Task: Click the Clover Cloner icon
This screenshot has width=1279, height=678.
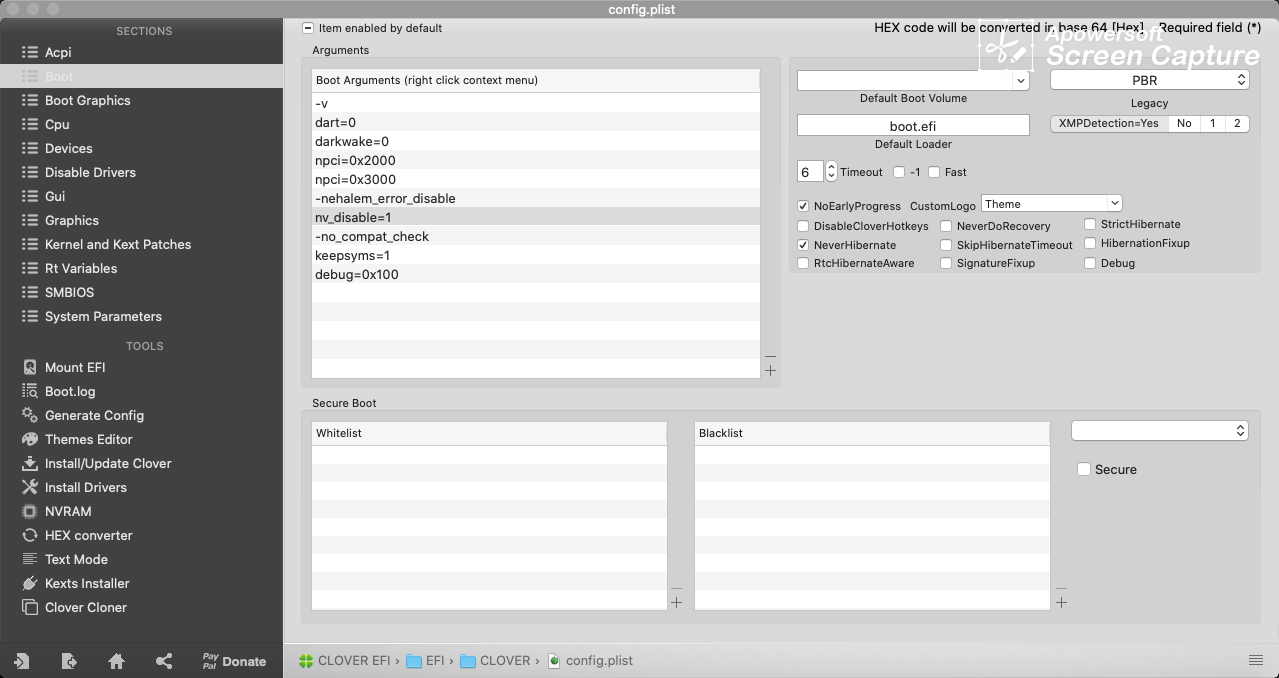Action: (30, 607)
